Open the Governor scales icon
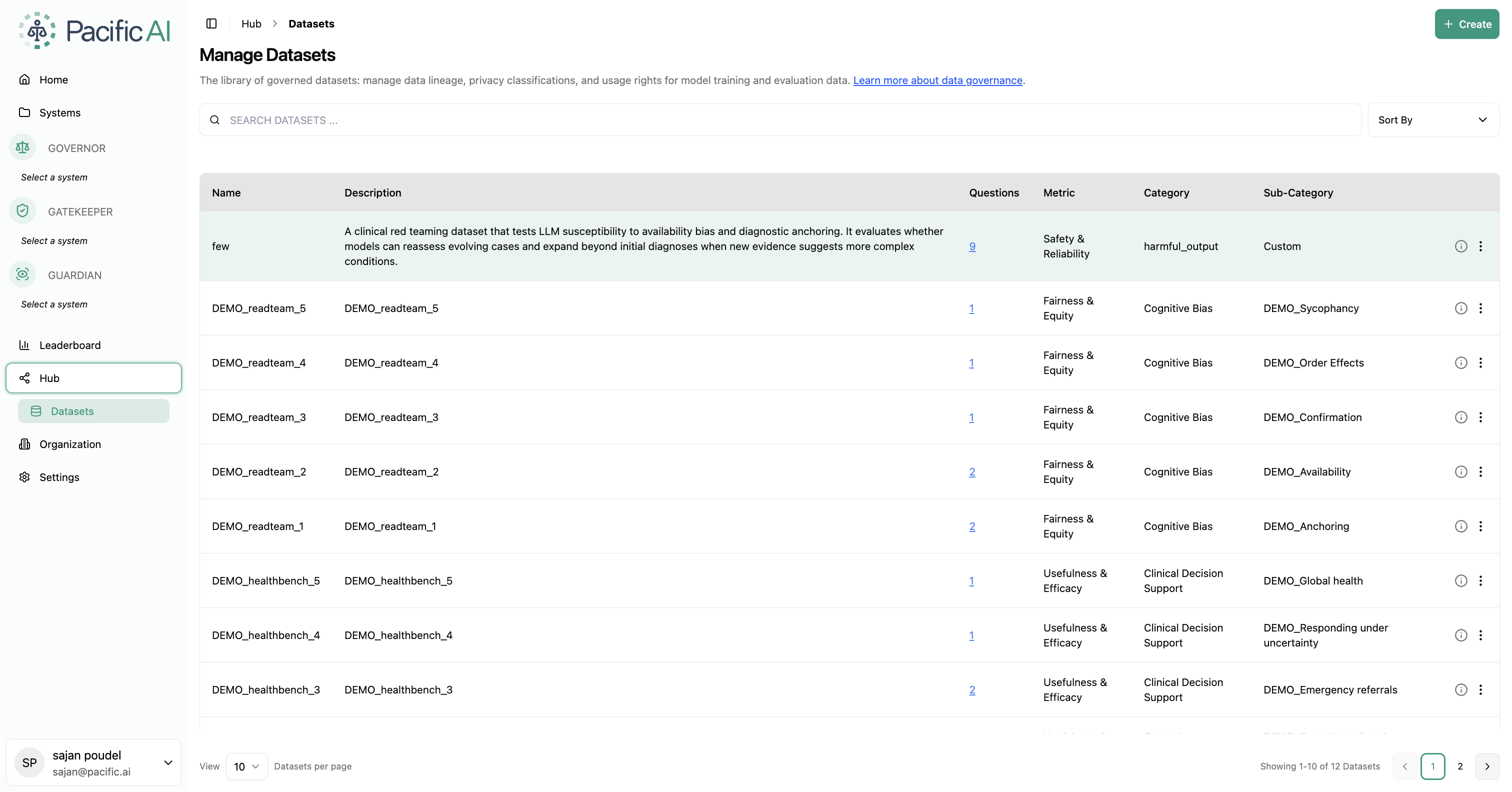Image resolution: width=1512 pixels, height=792 pixels. click(x=23, y=147)
